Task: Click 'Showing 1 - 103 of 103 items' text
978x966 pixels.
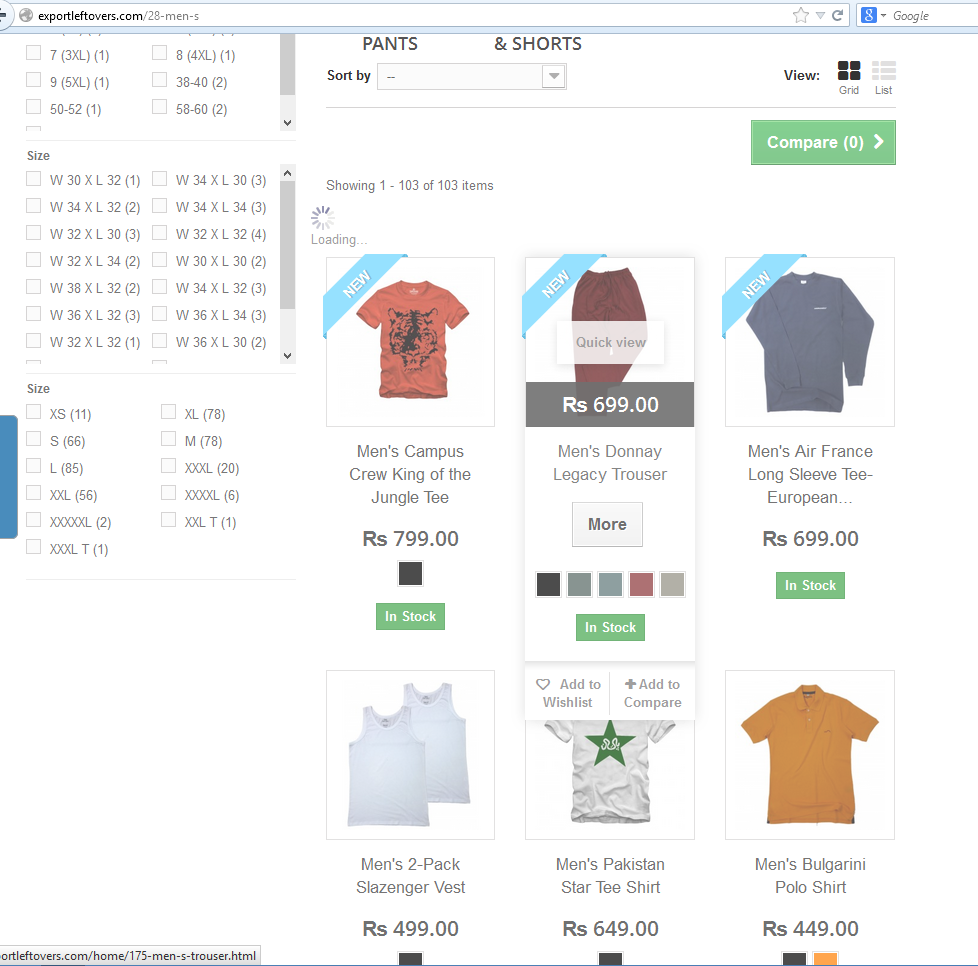Action: tap(410, 185)
